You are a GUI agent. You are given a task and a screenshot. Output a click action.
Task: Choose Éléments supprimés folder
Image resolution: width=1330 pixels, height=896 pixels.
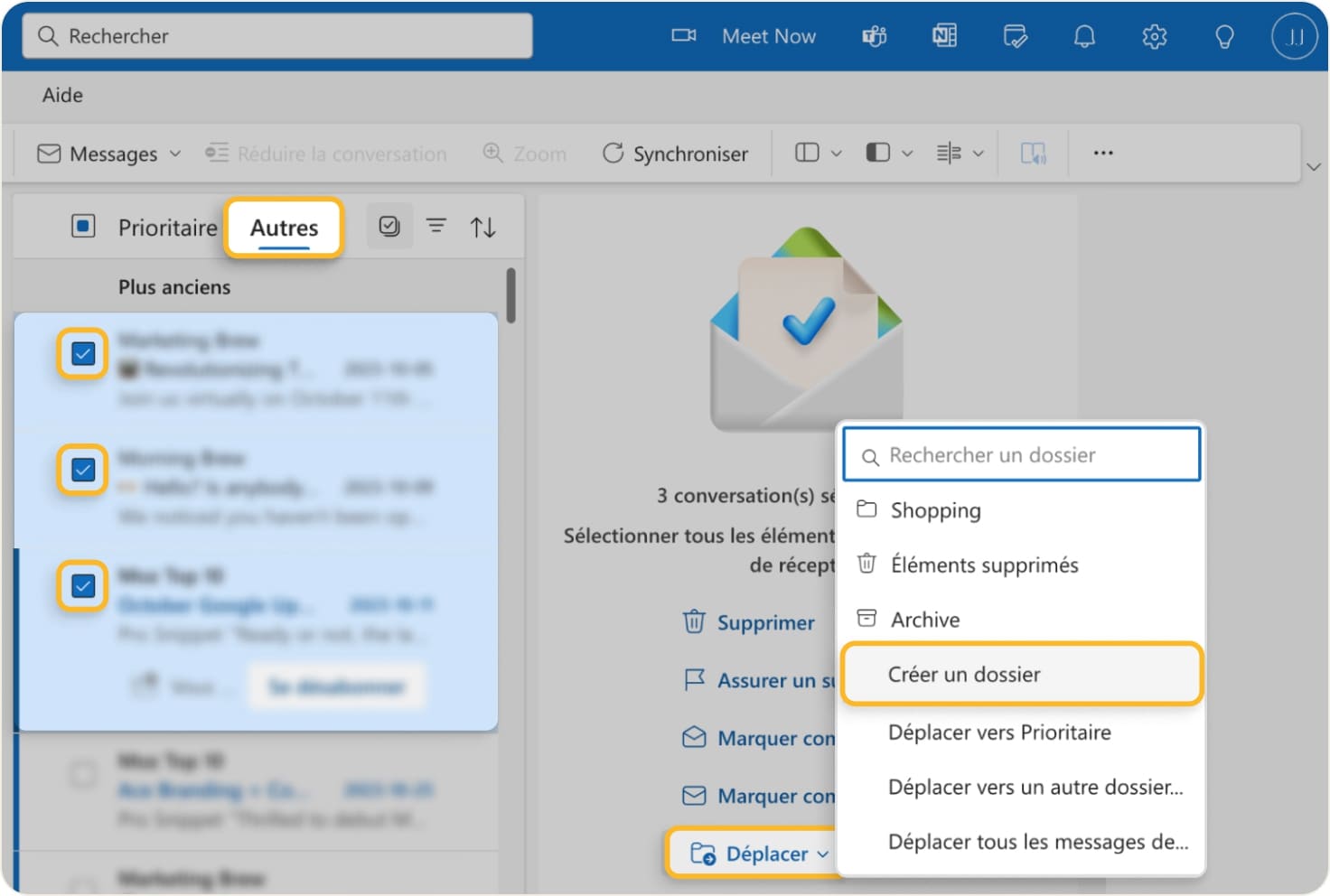tap(1022, 565)
